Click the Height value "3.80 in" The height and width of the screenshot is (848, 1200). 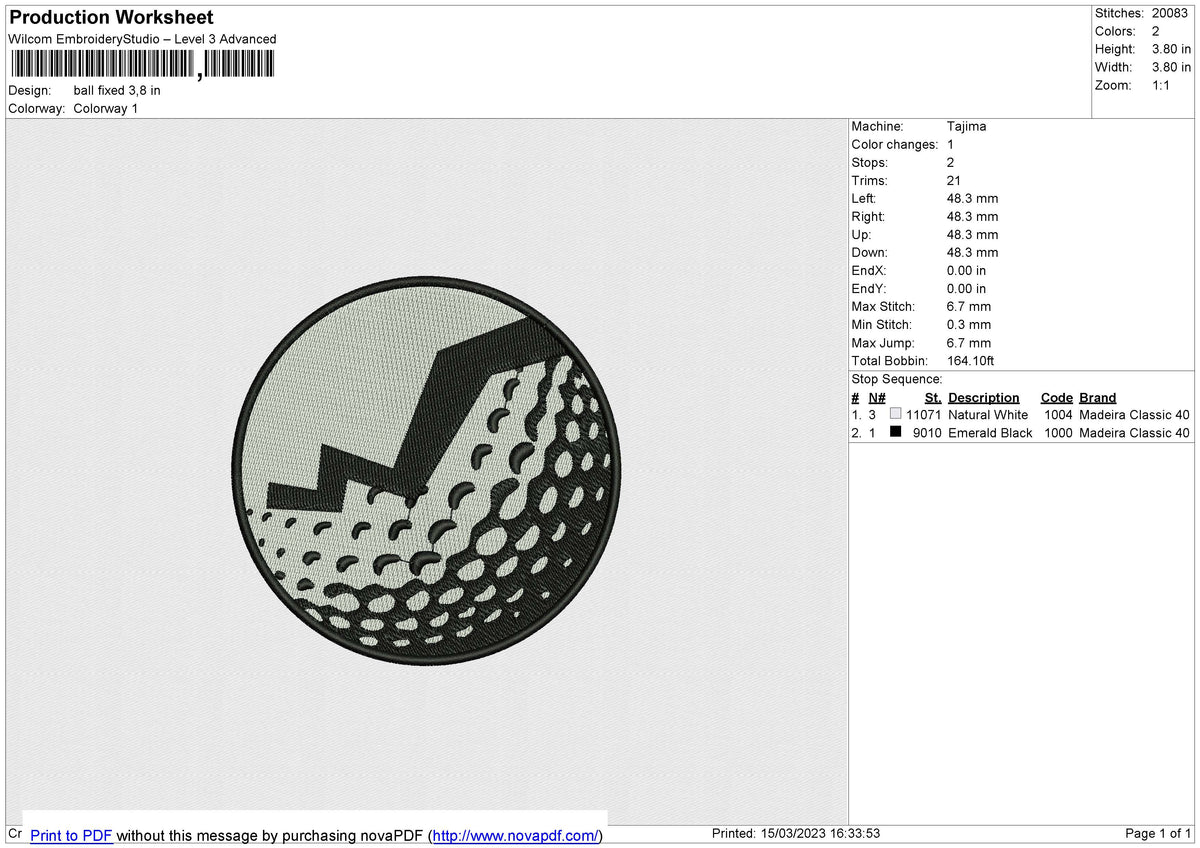pyautogui.click(x=1171, y=49)
